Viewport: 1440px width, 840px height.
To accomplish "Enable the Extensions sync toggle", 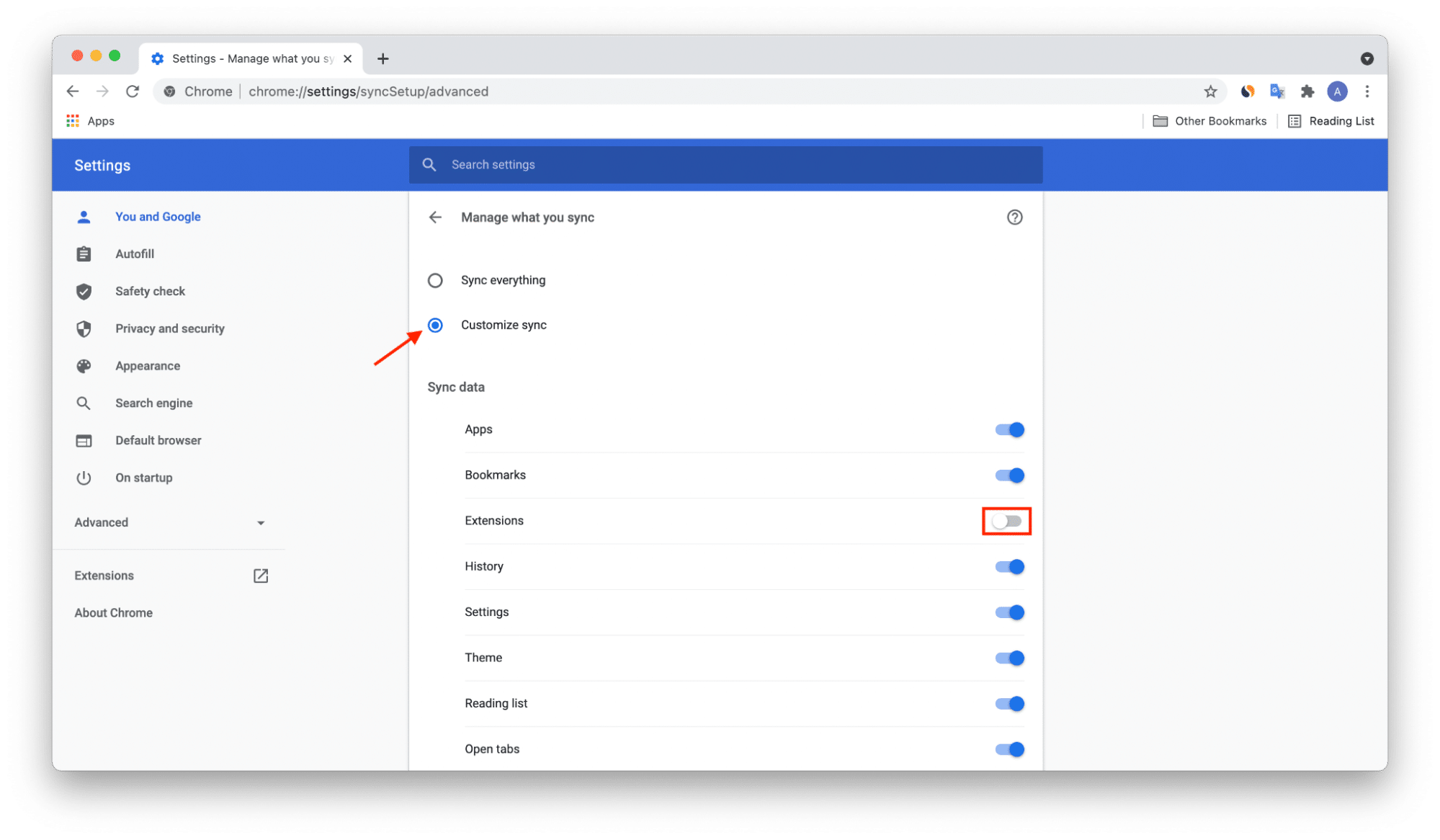I will 1007,521.
